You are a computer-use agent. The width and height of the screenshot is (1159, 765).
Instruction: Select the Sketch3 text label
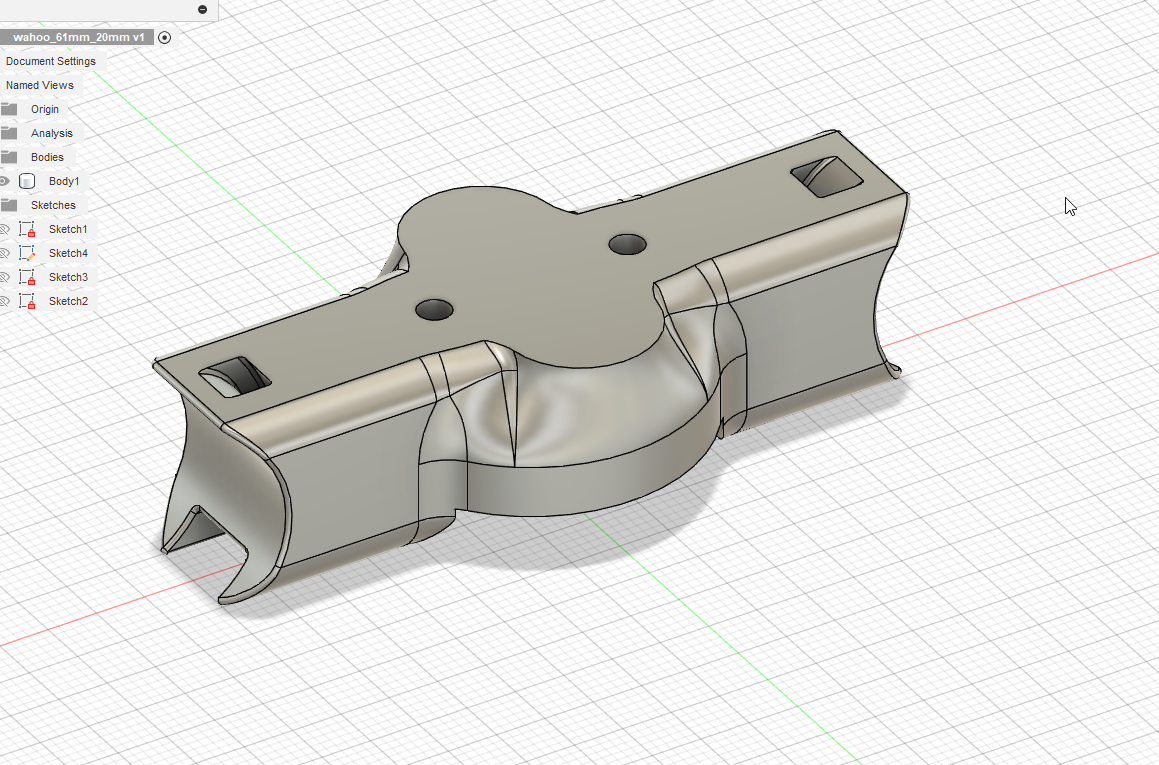[68, 277]
